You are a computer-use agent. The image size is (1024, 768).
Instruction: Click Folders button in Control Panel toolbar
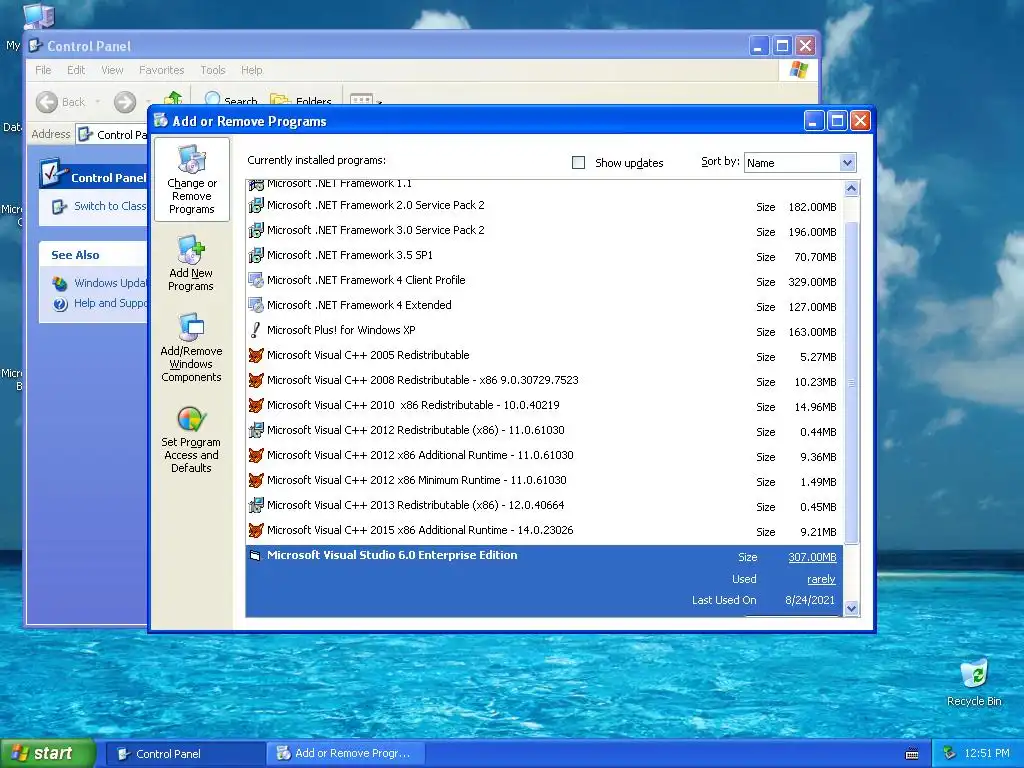(x=301, y=100)
